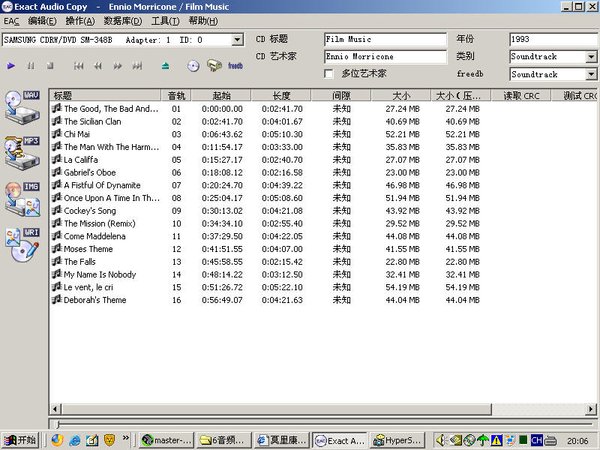Click the scrollbar right arrow
The width and height of the screenshot is (600, 450).
click(591, 409)
